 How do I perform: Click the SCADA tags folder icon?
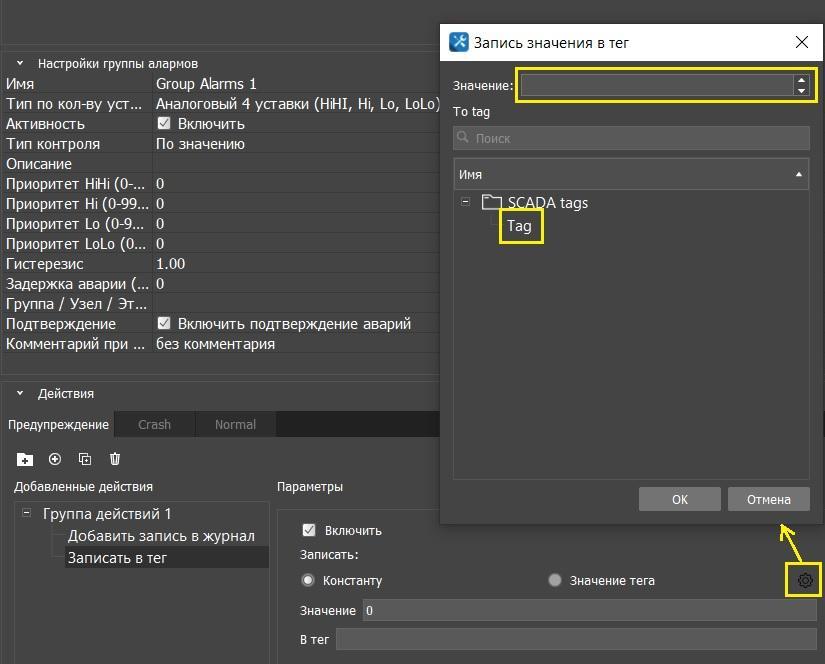[x=491, y=203]
